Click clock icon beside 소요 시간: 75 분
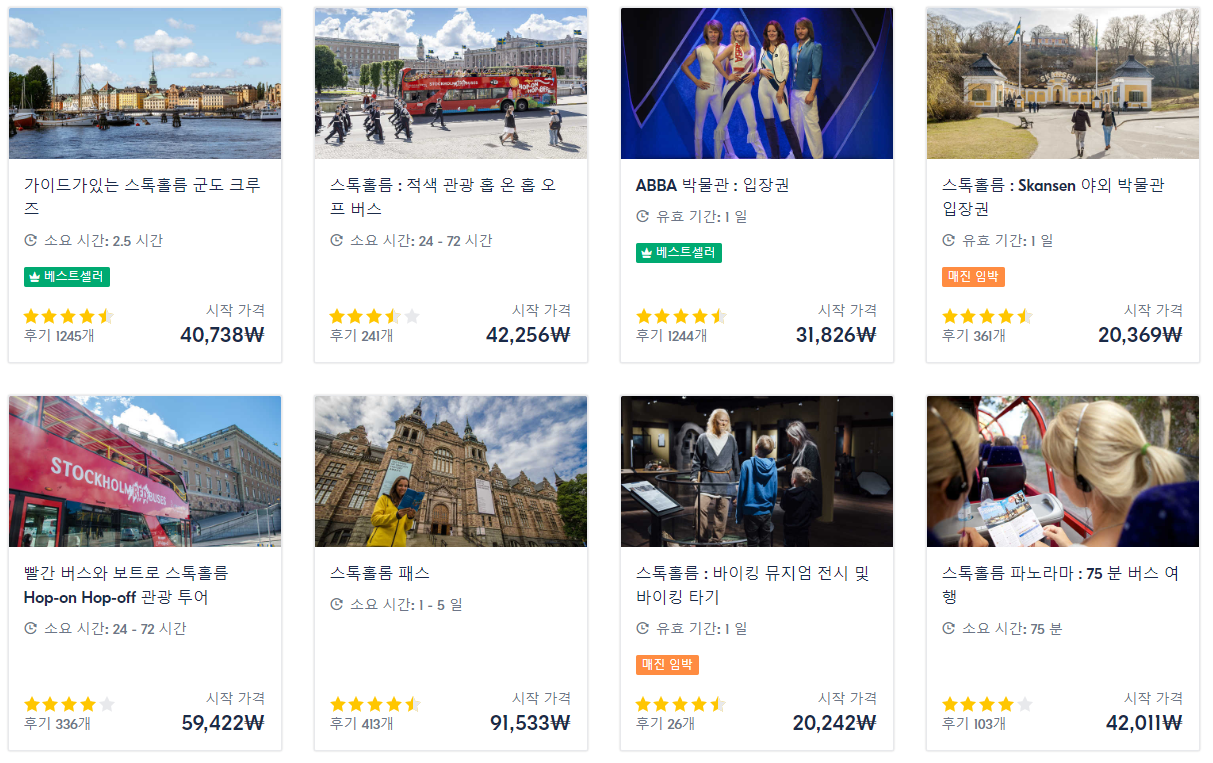 point(948,628)
